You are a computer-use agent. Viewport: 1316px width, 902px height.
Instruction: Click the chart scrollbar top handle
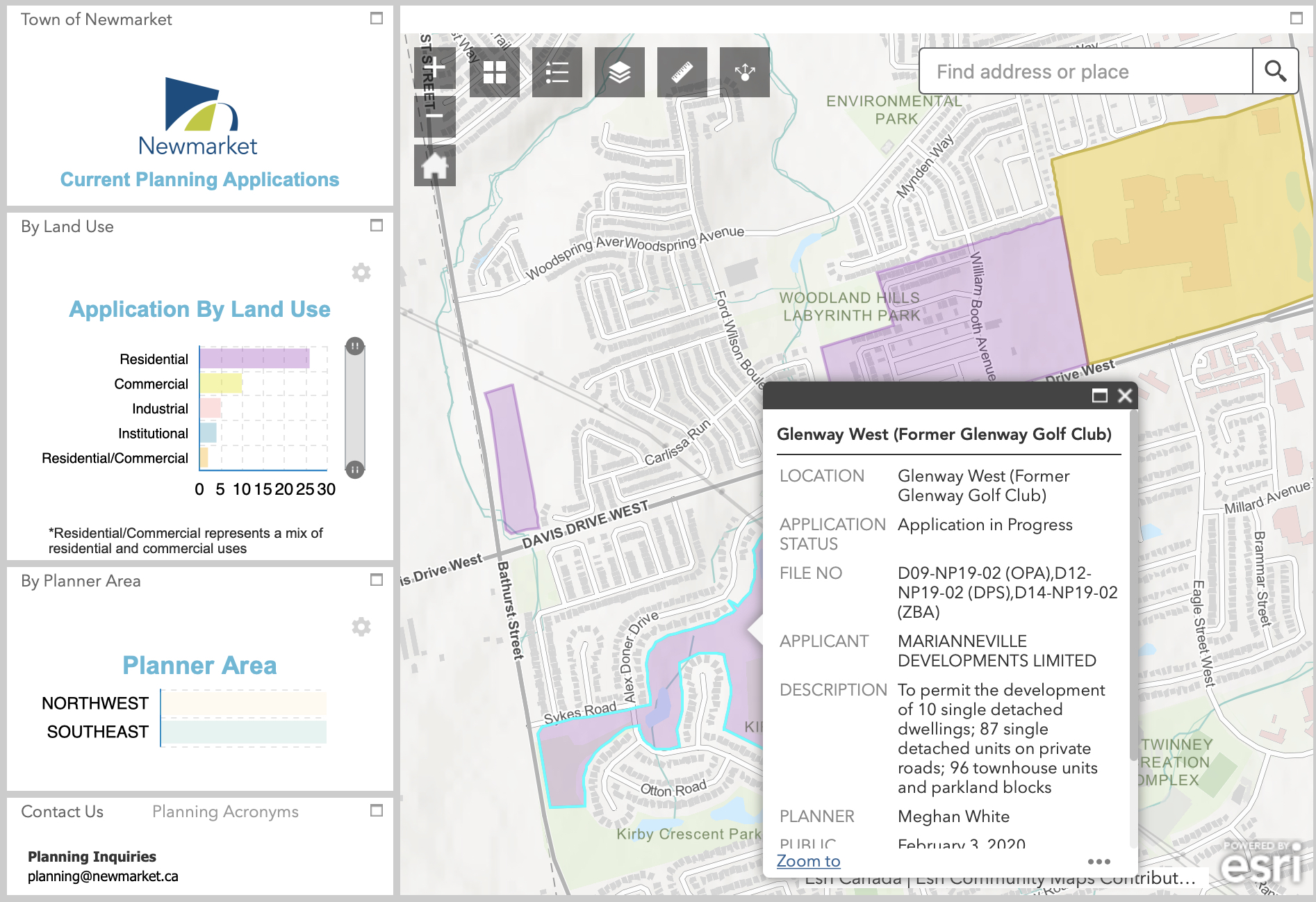[355, 346]
